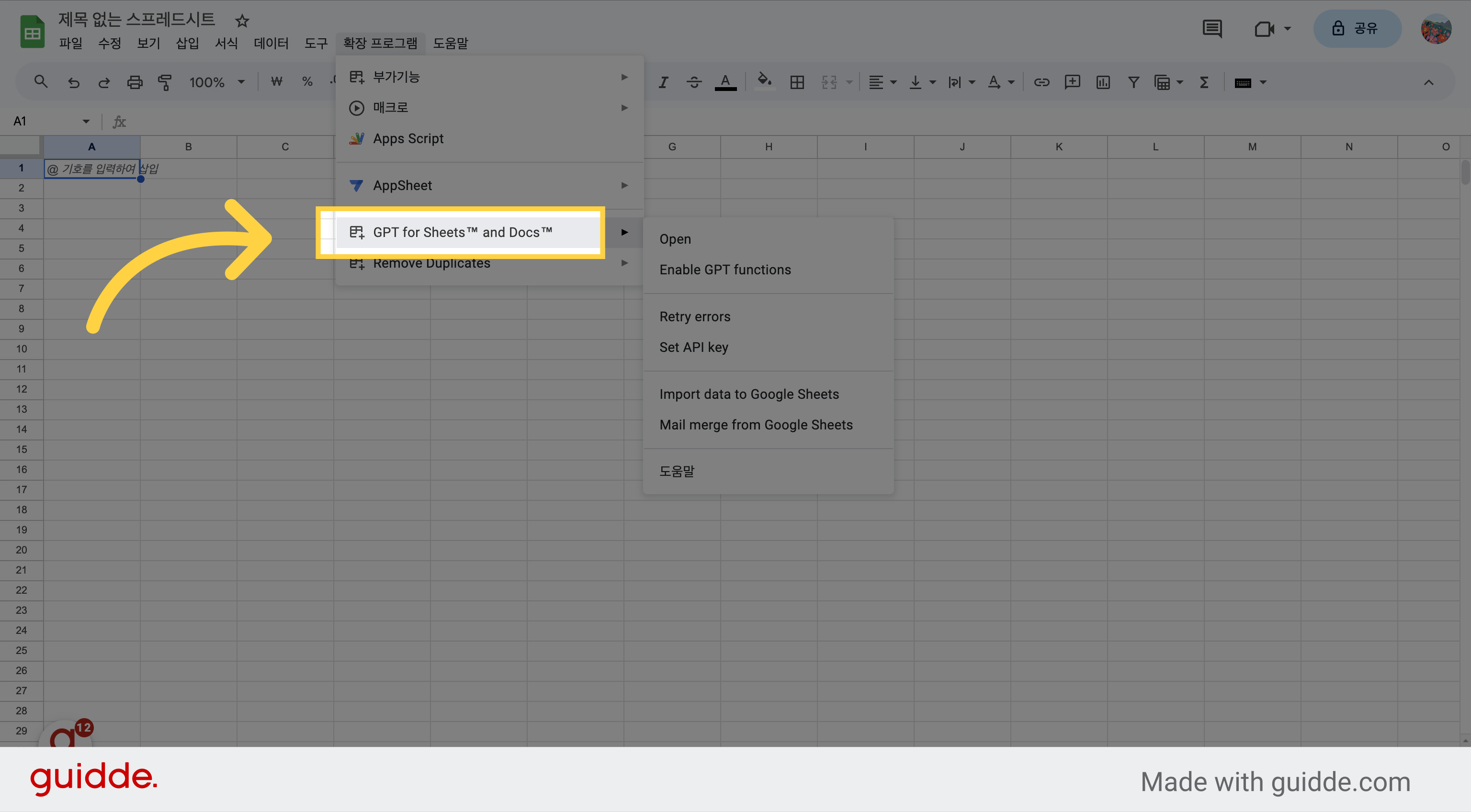
Task: Toggle italic formatting
Action: click(x=663, y=82)
